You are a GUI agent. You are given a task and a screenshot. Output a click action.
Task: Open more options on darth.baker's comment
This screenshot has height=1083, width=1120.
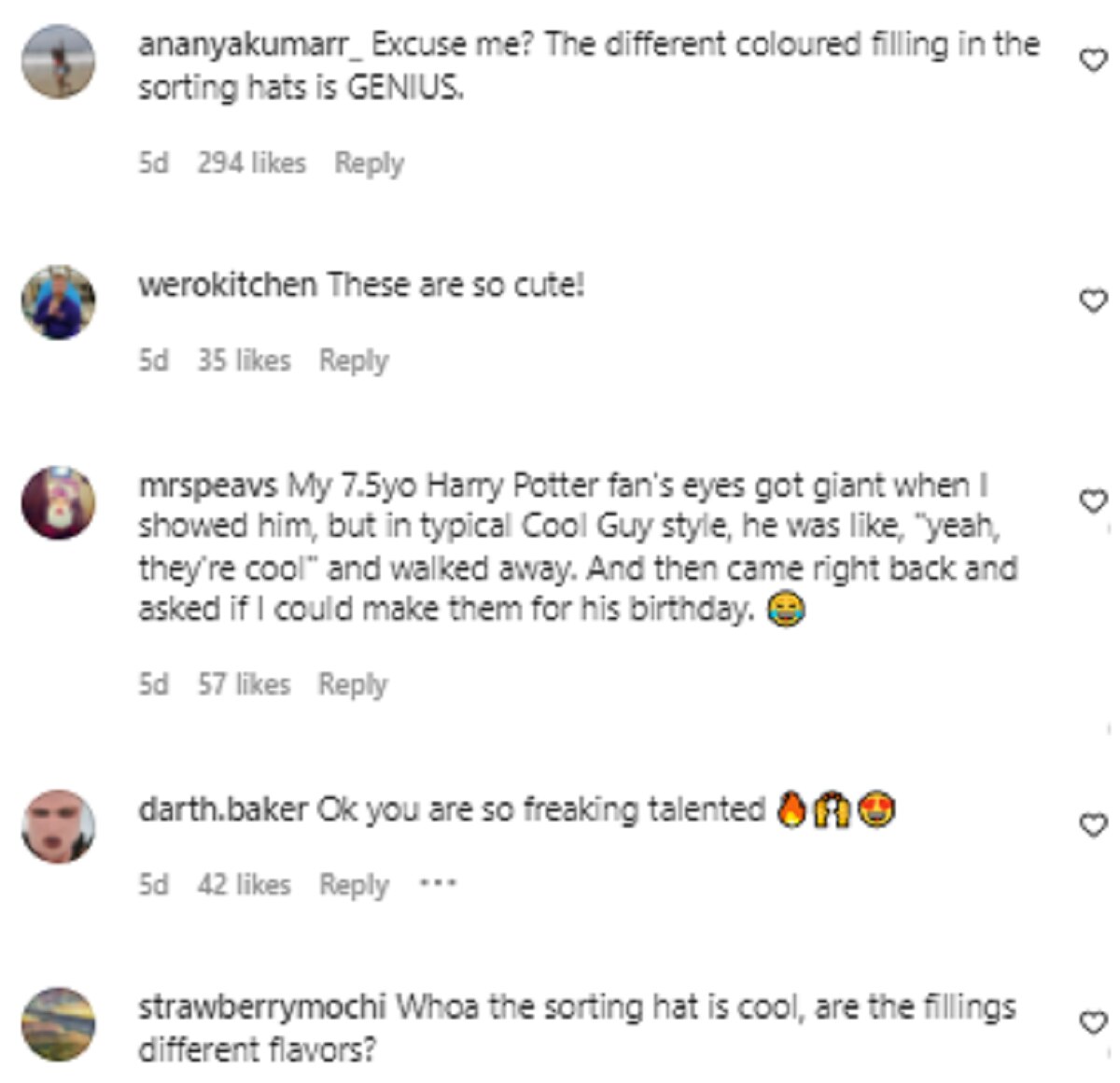tap(438, 883)
